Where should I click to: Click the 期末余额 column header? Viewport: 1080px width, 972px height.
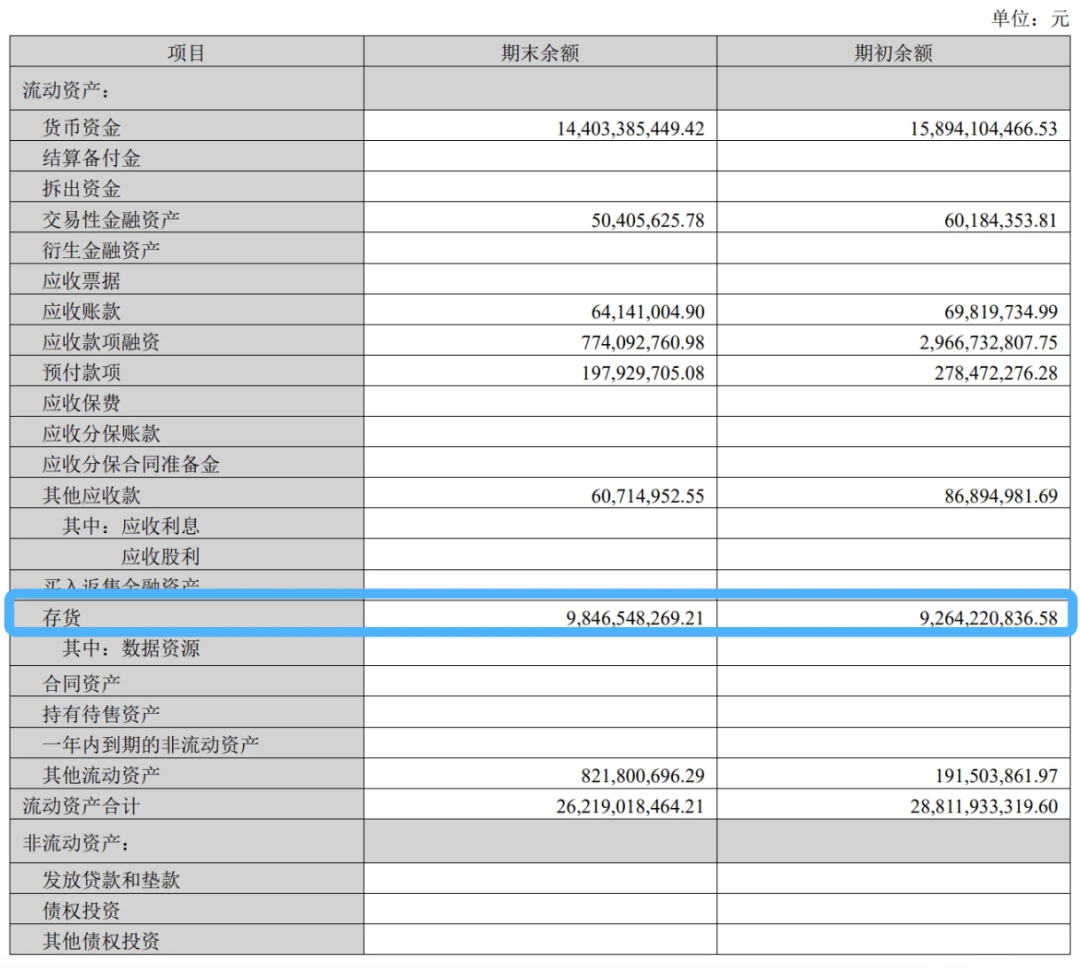point(539,54)
